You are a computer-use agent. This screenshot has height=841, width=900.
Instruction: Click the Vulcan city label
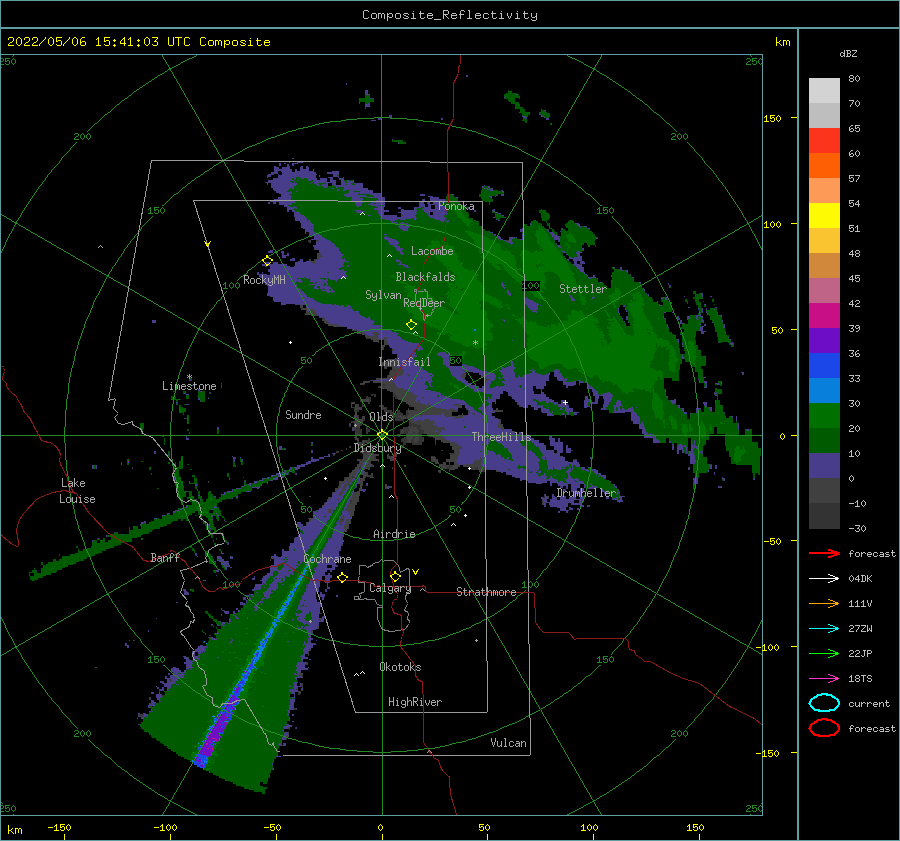tap(508, 743)
